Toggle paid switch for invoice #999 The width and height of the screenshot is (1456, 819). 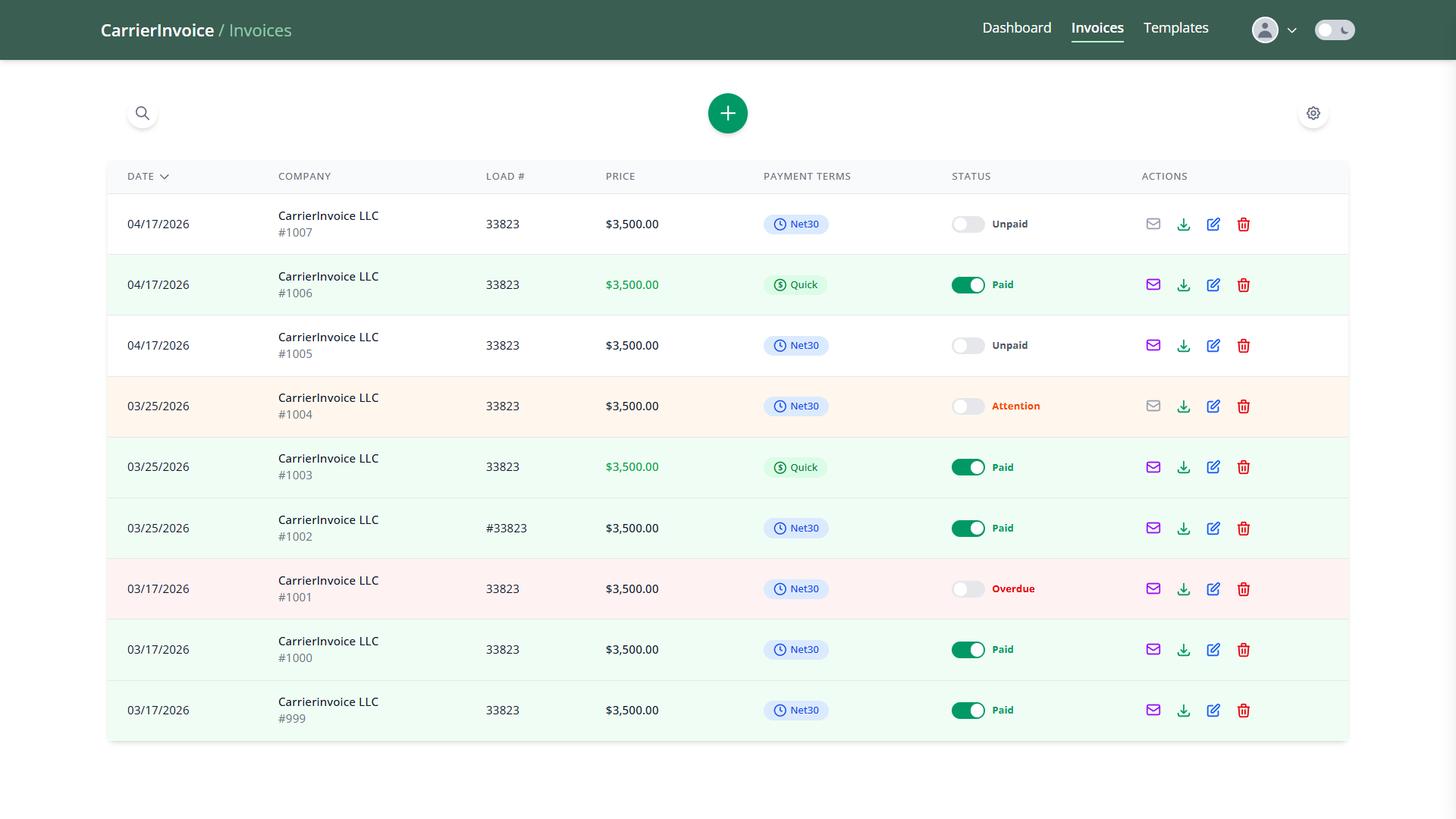tap(968, 711)
